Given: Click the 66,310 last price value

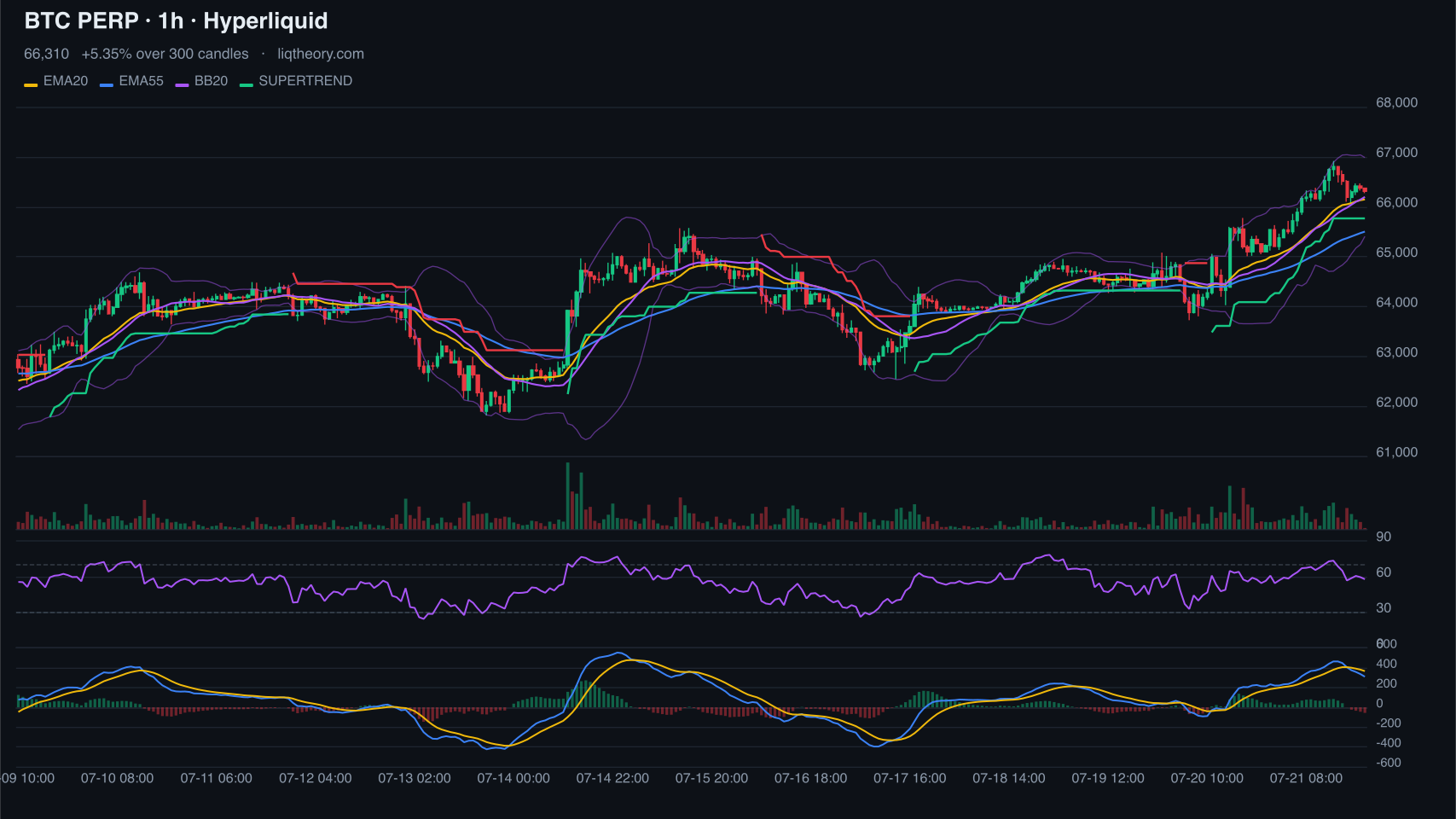Looking at the screenshot, I should click(46, 54).
